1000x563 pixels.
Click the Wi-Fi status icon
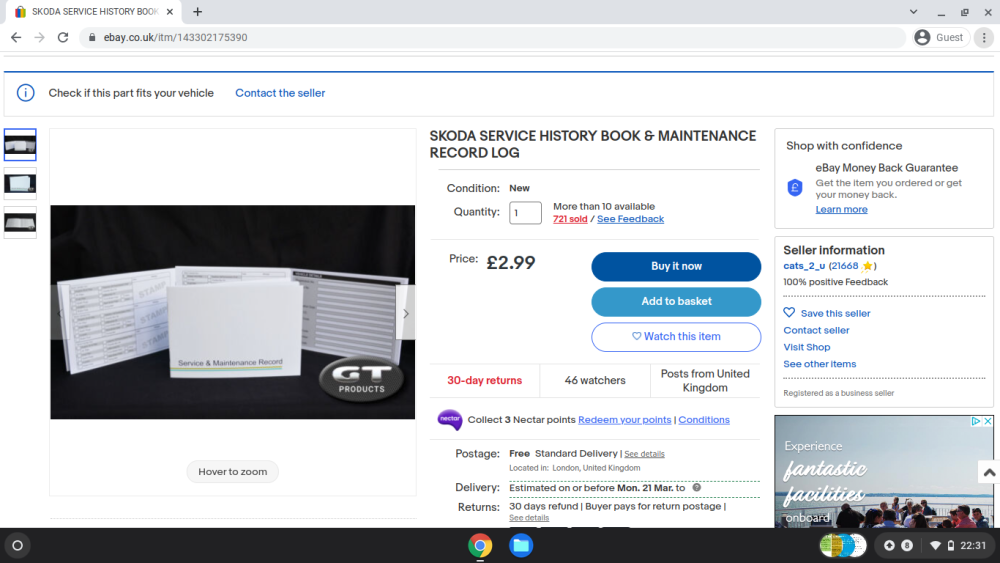tap(936, 546)
